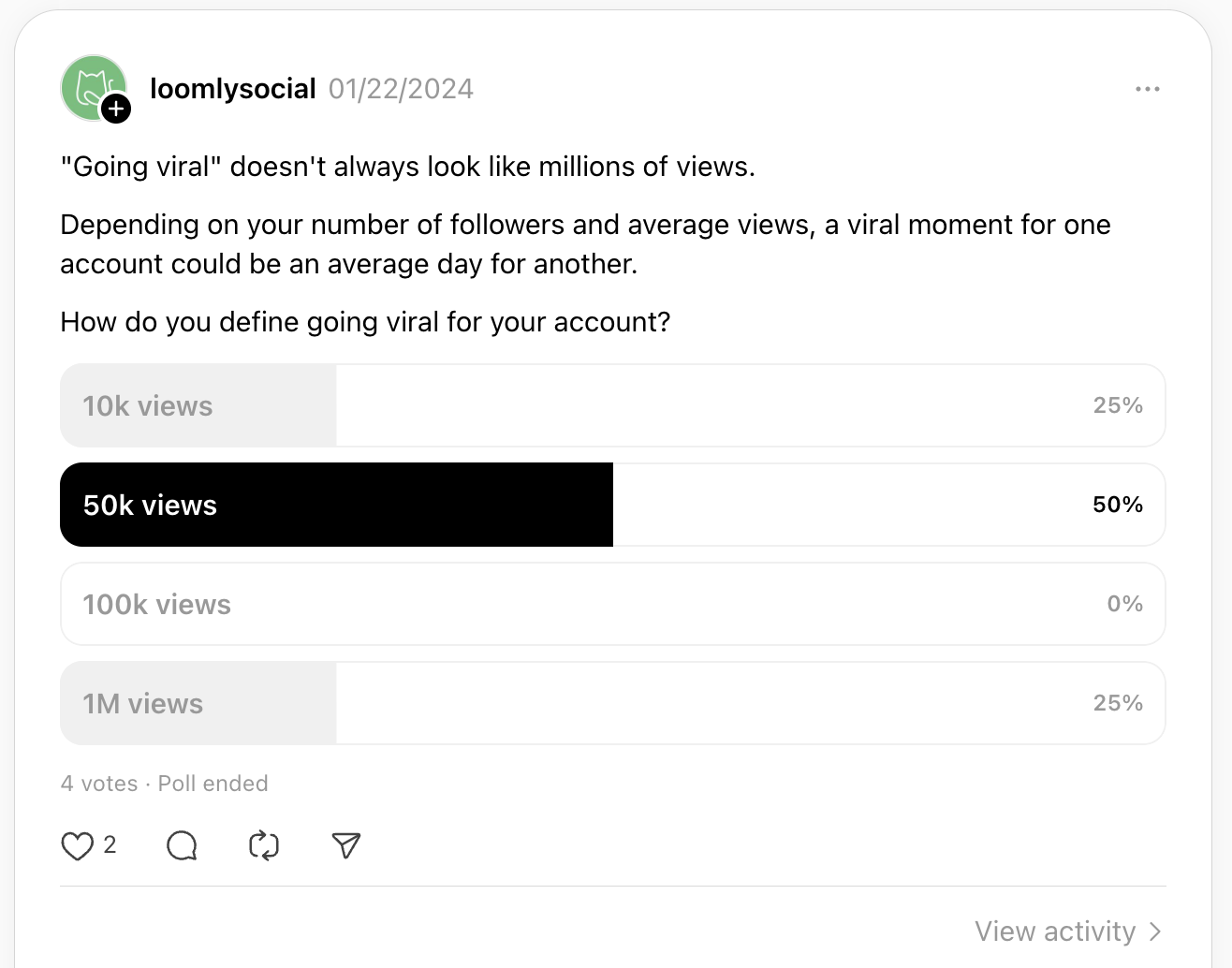Click the 4 votes poll summary
1232x968 pixels.
[99, 784]
